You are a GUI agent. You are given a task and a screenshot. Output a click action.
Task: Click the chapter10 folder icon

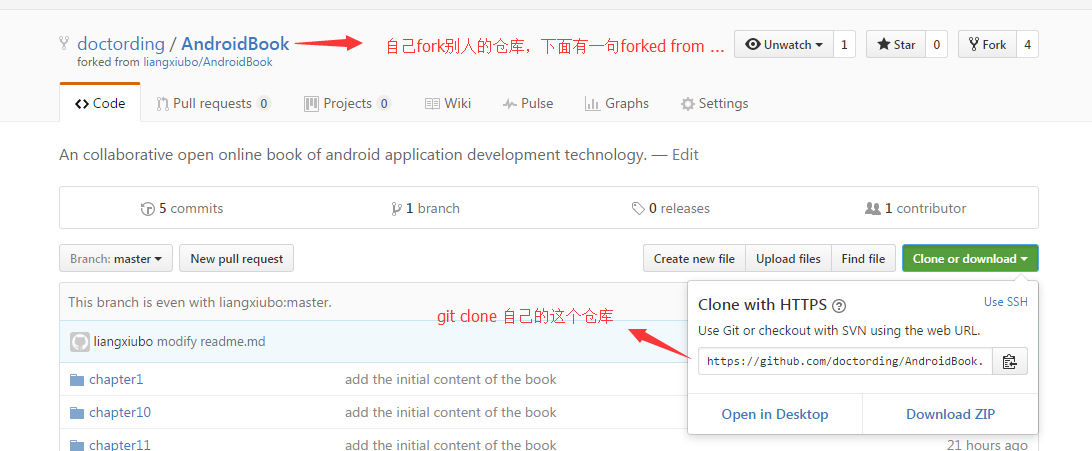point(77,413)
